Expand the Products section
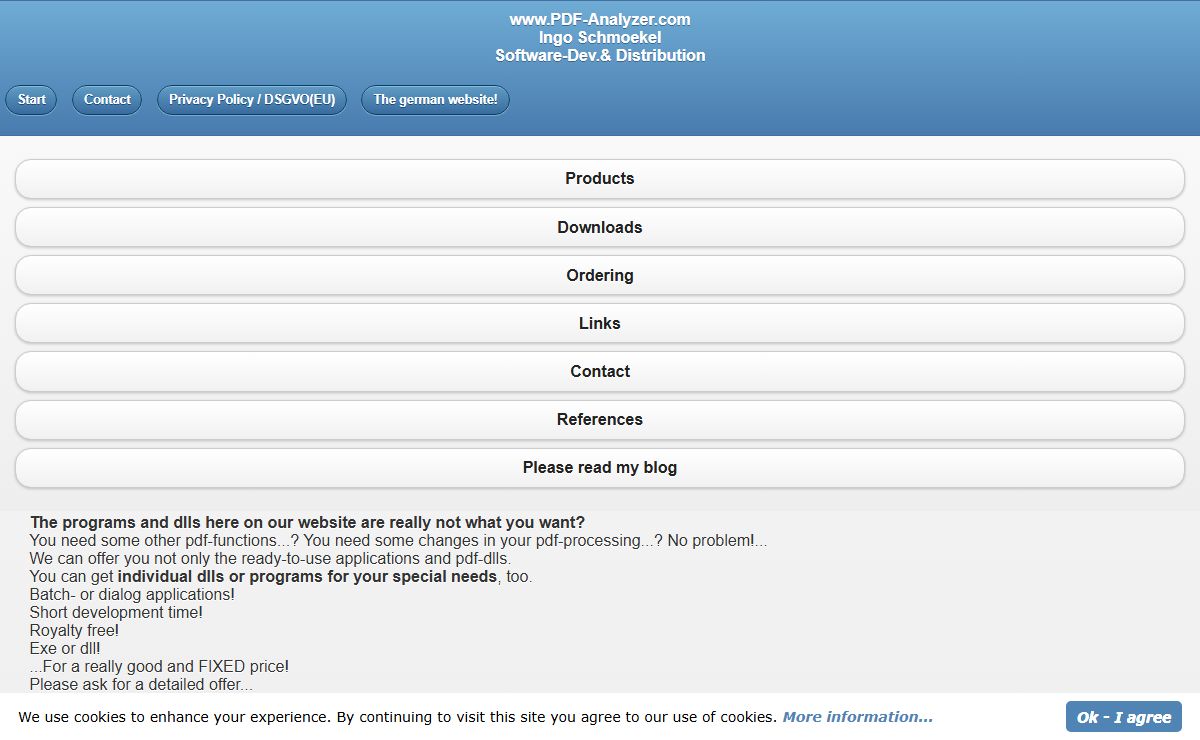 (600, 179)
